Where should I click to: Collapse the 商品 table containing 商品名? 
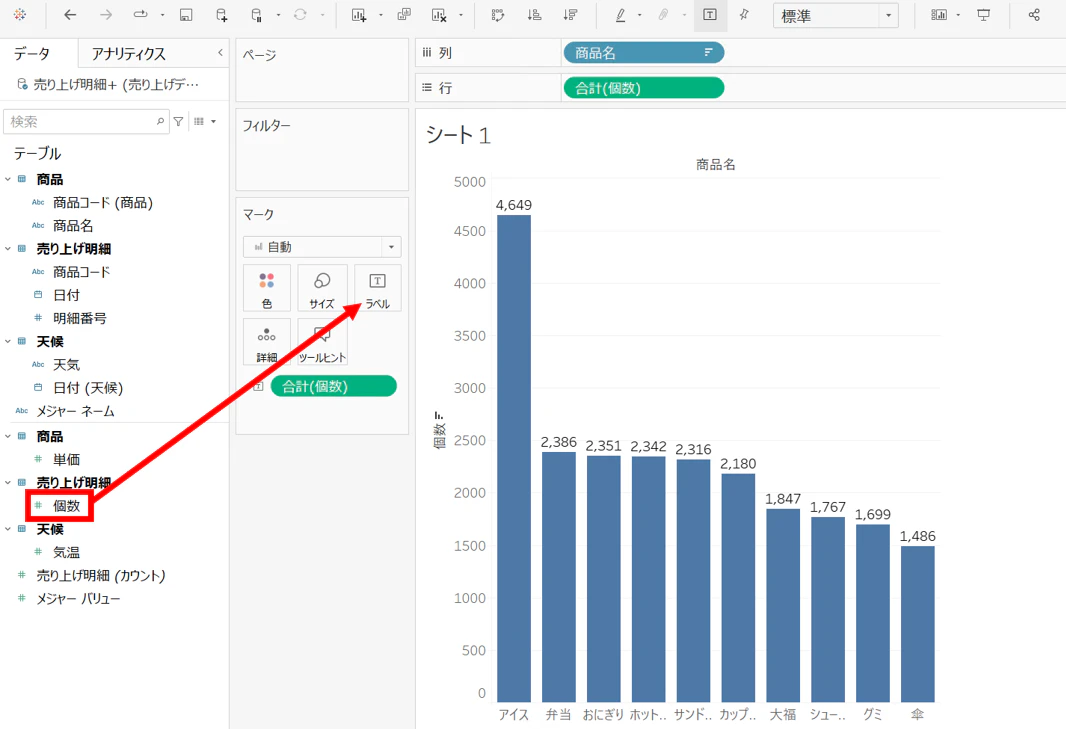8,180
